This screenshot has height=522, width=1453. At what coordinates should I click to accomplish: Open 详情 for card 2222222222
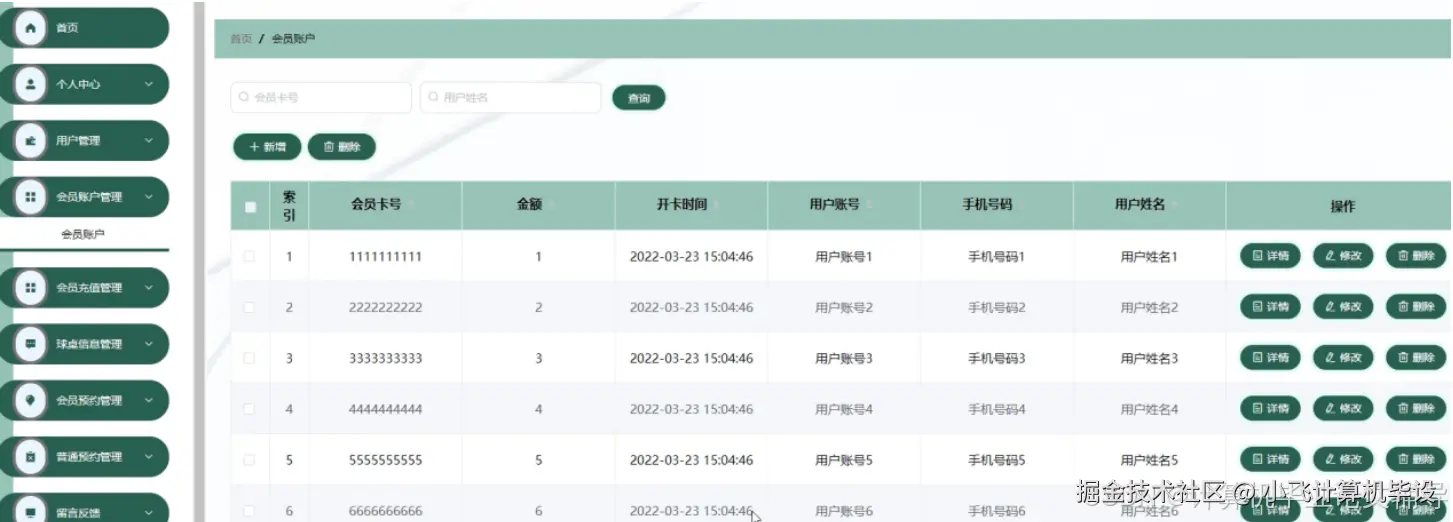(1270, 306)
